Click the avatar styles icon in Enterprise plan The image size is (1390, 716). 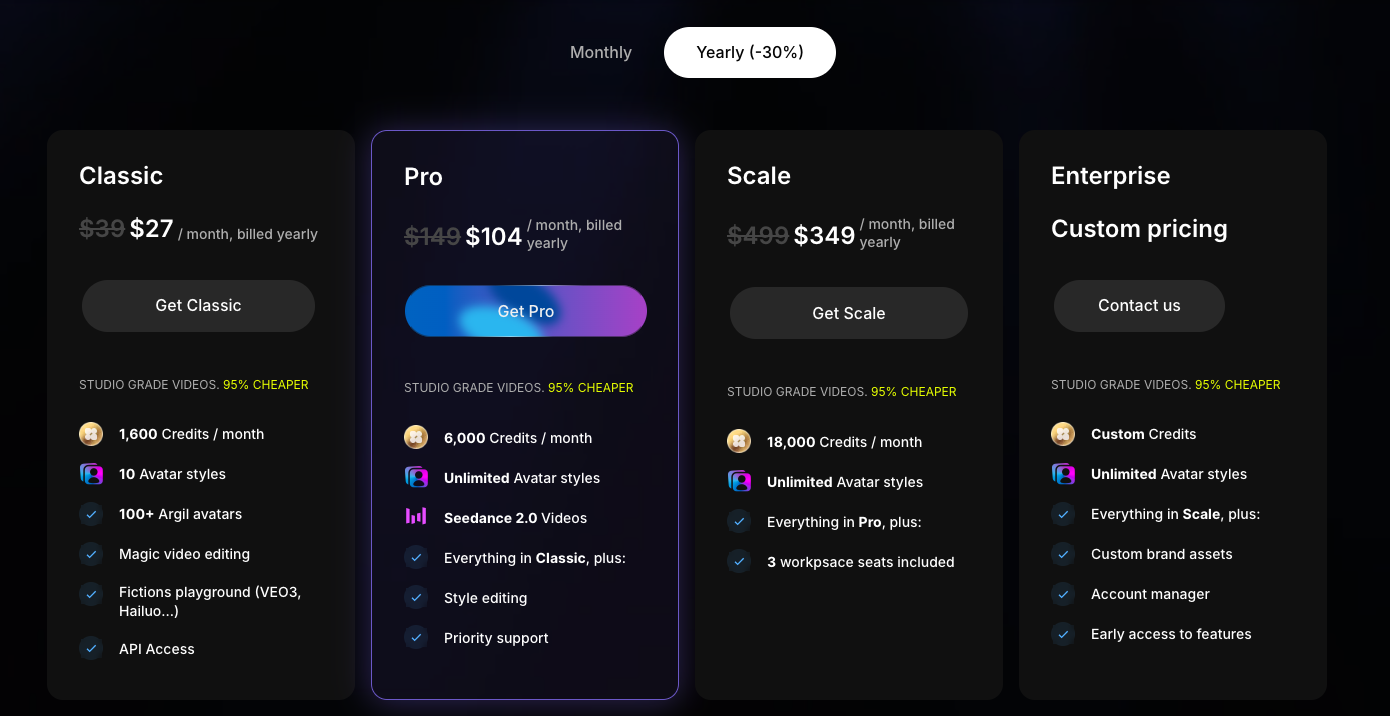1063,474
